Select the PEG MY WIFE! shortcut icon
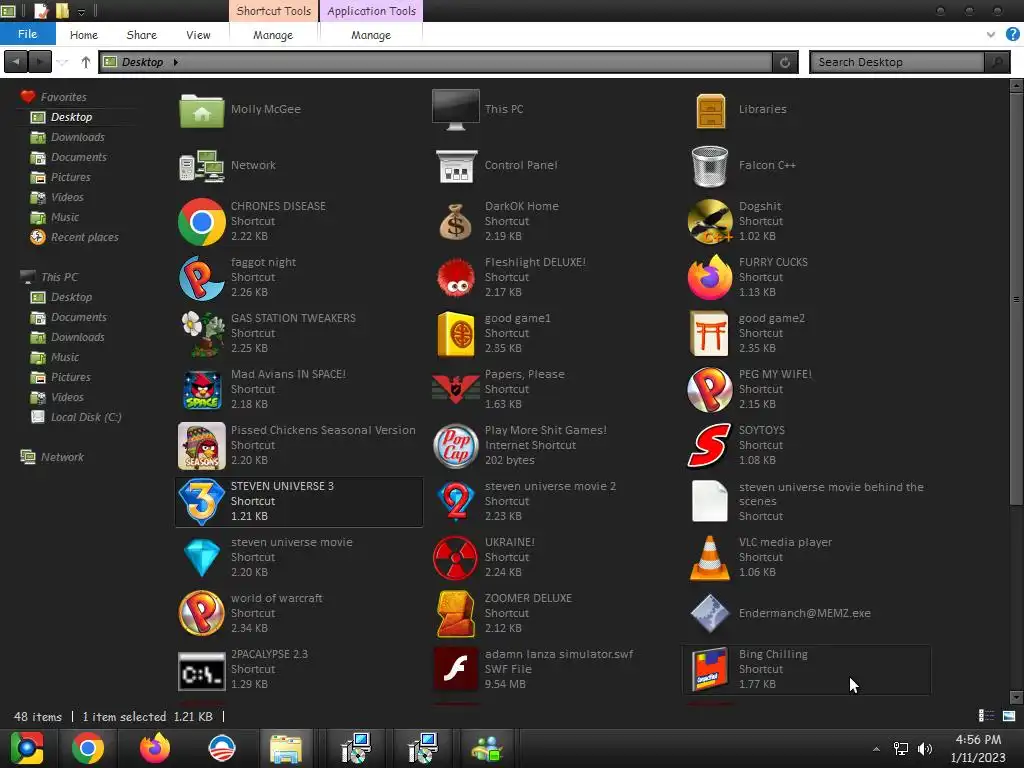Screen dimensions: 1024x768 point(710,389)
